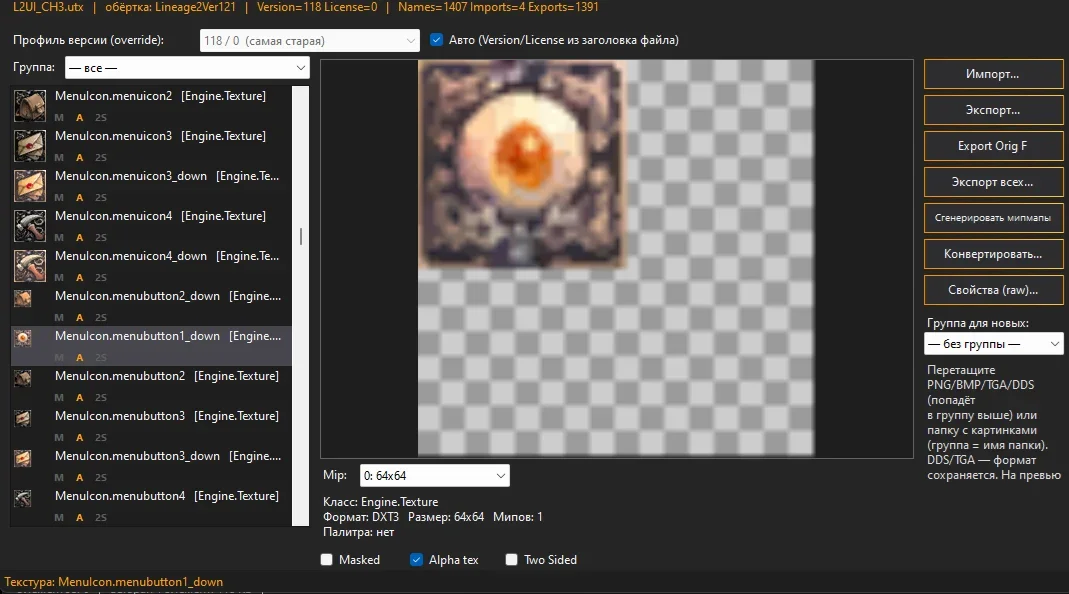This screenshot has height=594, width=1069.
Task: Select MenuIcon.menuicon3_down row text
Action: [x=167, y=176]
